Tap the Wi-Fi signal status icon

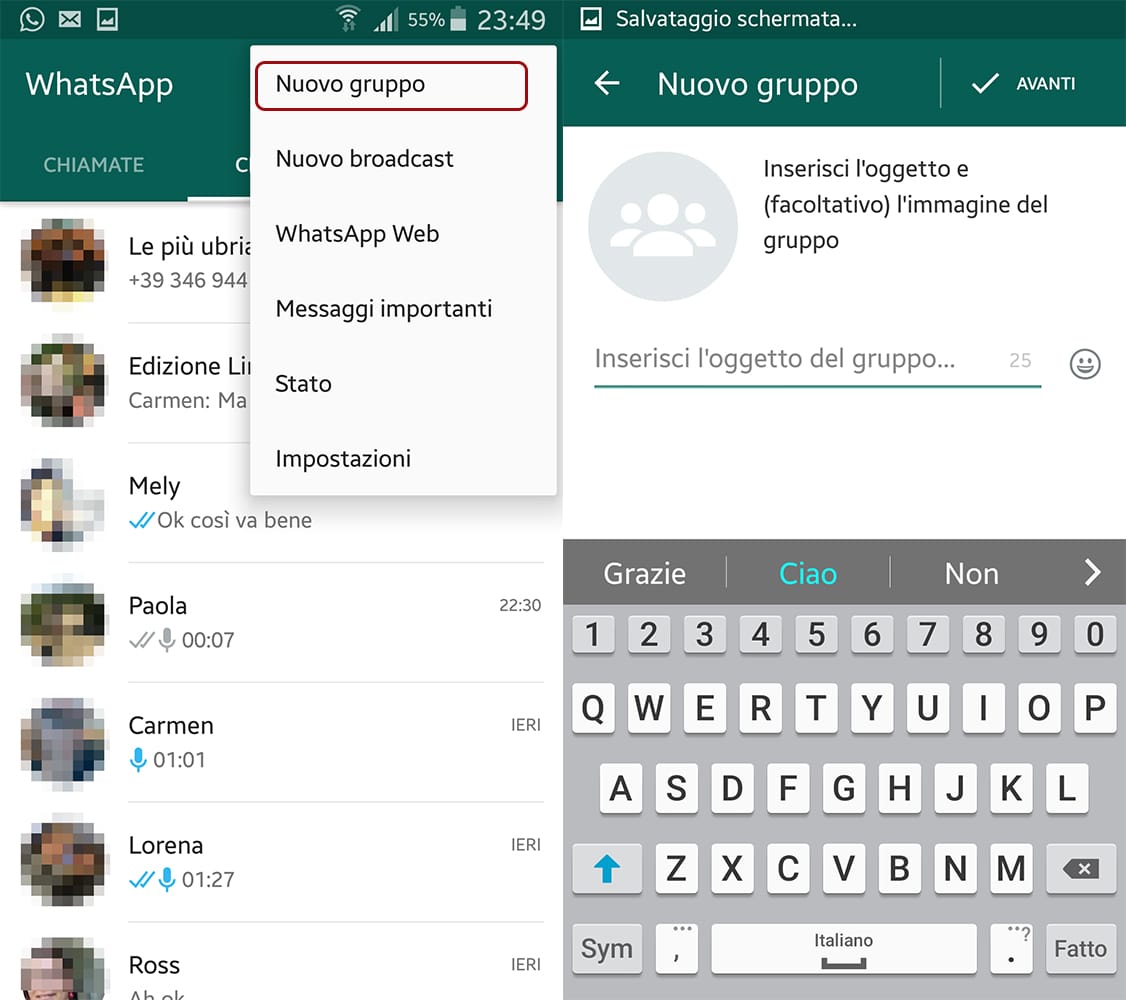348,19
